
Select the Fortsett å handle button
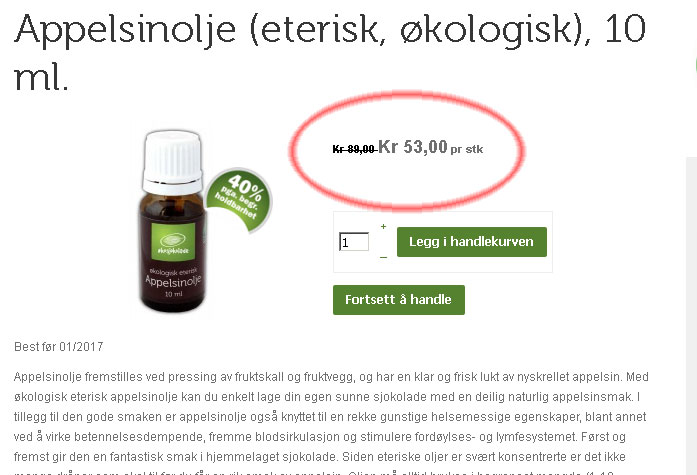coord(399,300)
